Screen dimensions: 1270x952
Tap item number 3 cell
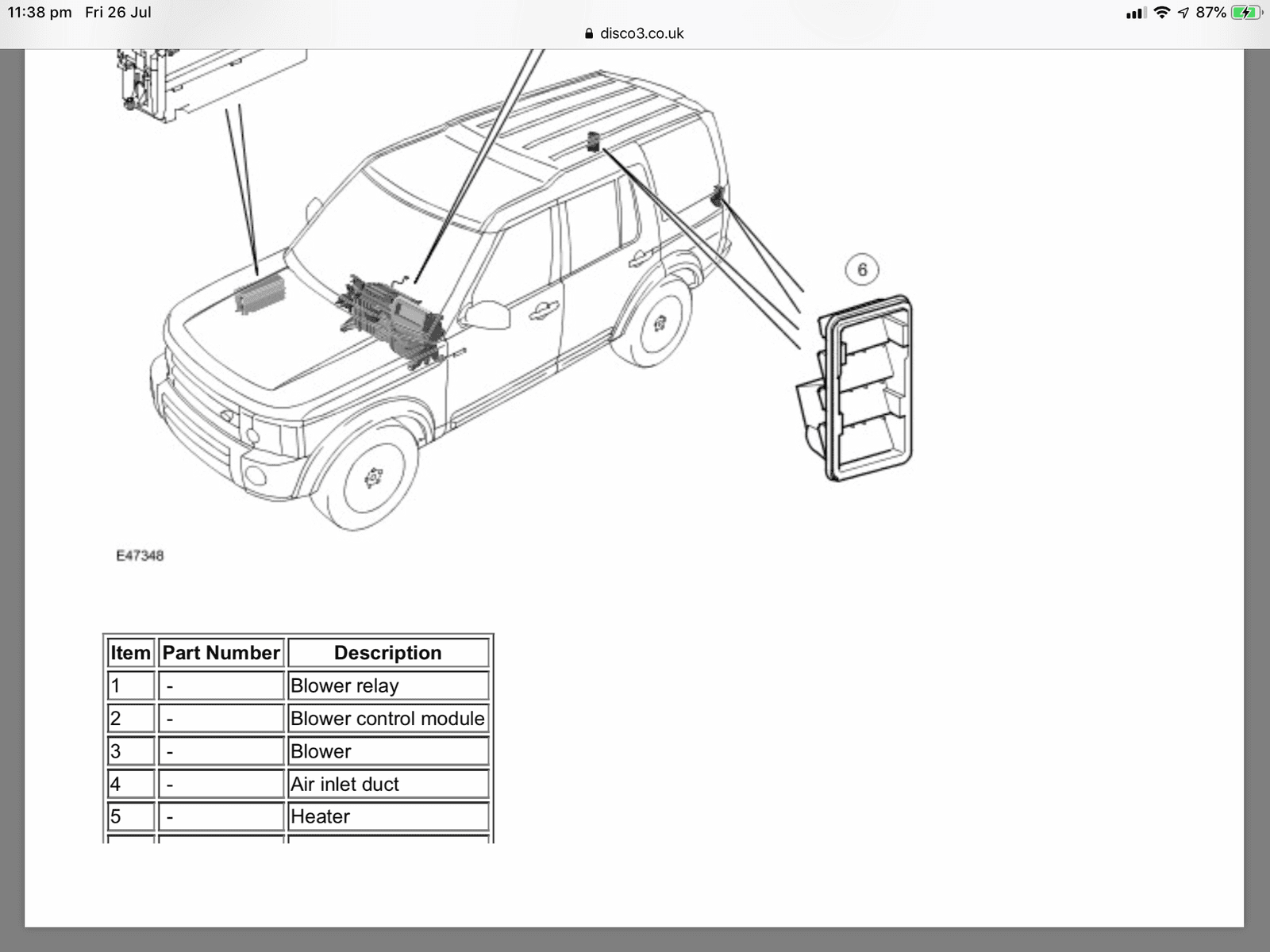[x=130, y=751]
